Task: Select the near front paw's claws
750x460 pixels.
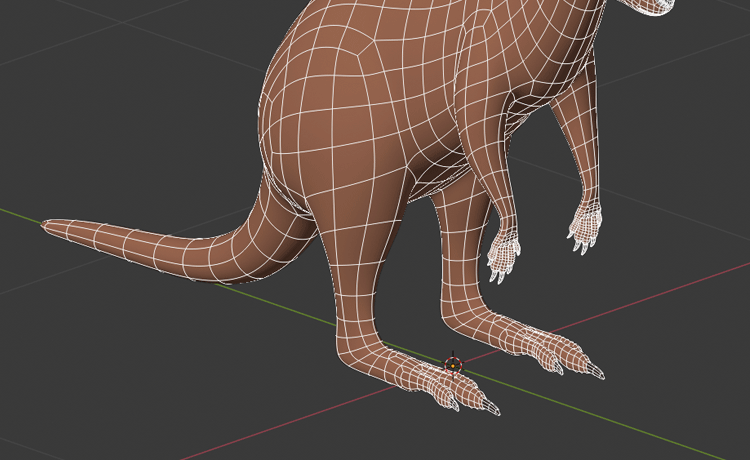Action: coord(503,259)
